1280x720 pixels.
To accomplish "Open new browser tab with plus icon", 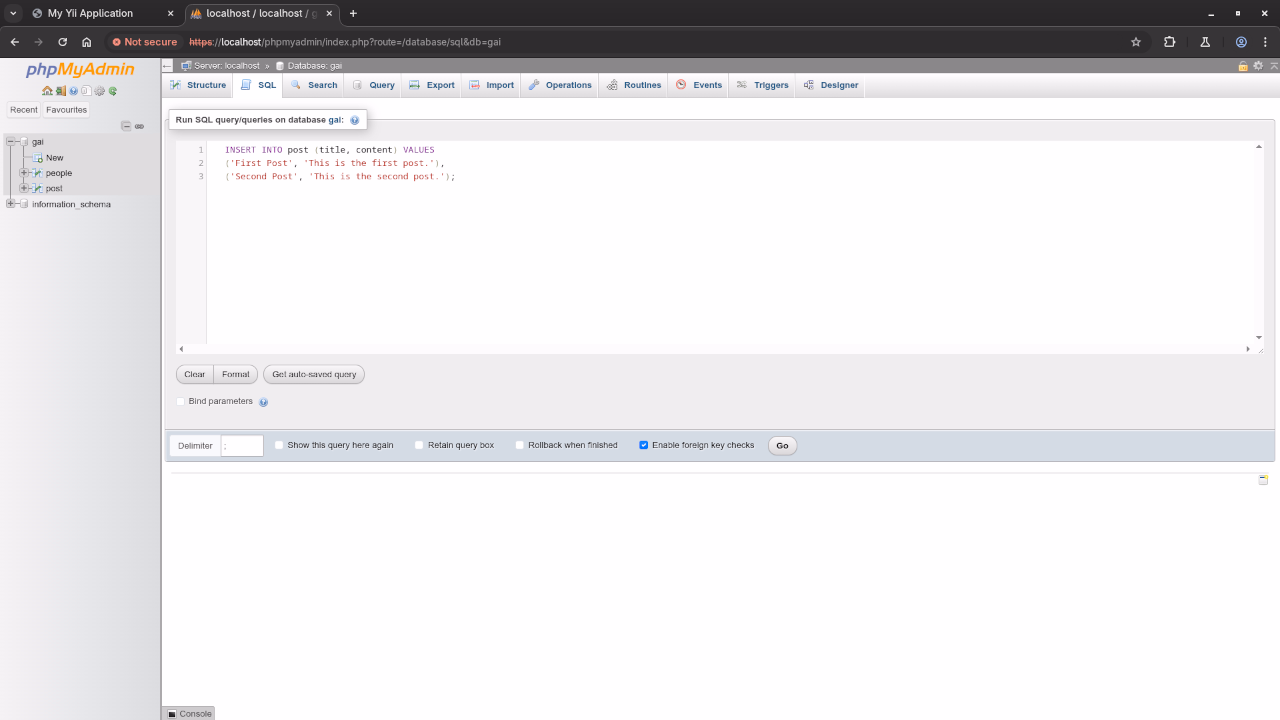I will click(353, 13).
